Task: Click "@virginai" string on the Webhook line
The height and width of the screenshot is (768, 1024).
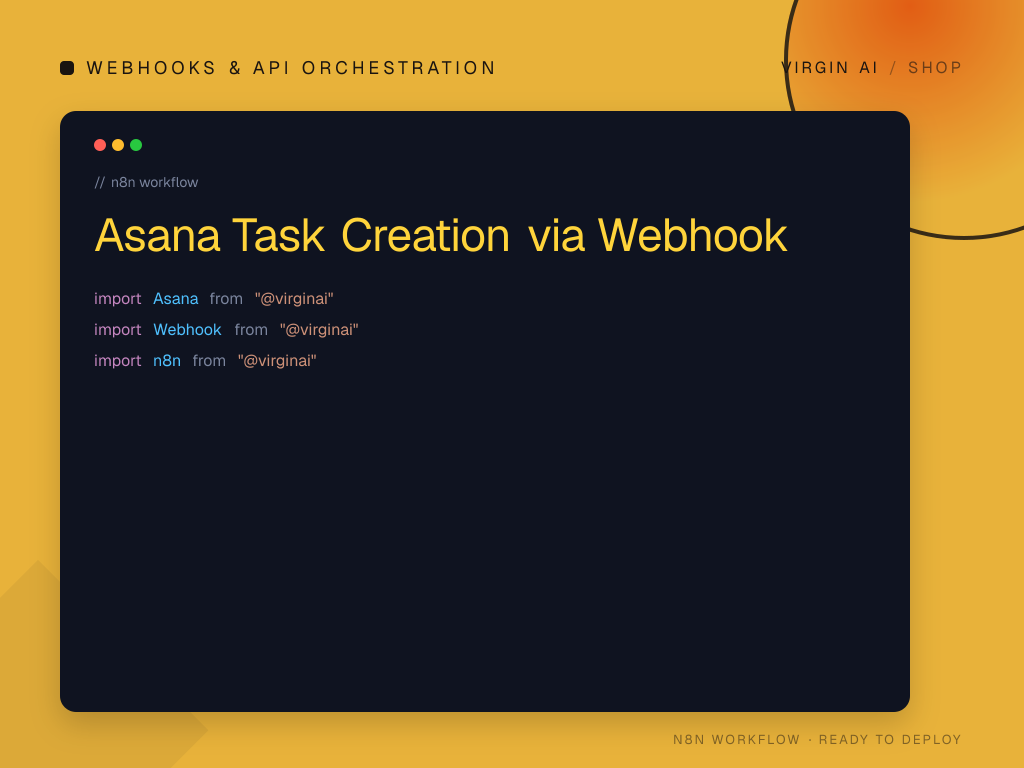Action: coord(319,329)
